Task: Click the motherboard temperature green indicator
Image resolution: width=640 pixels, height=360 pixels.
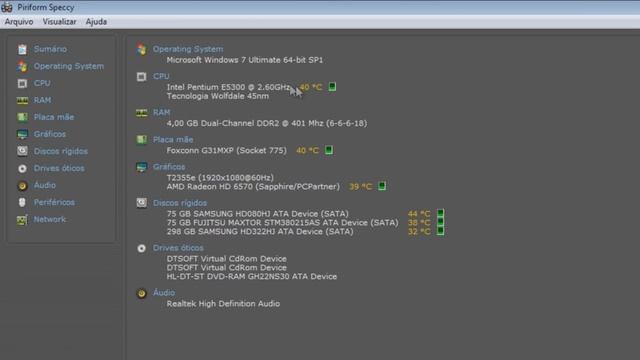Action: pos(329,150)
